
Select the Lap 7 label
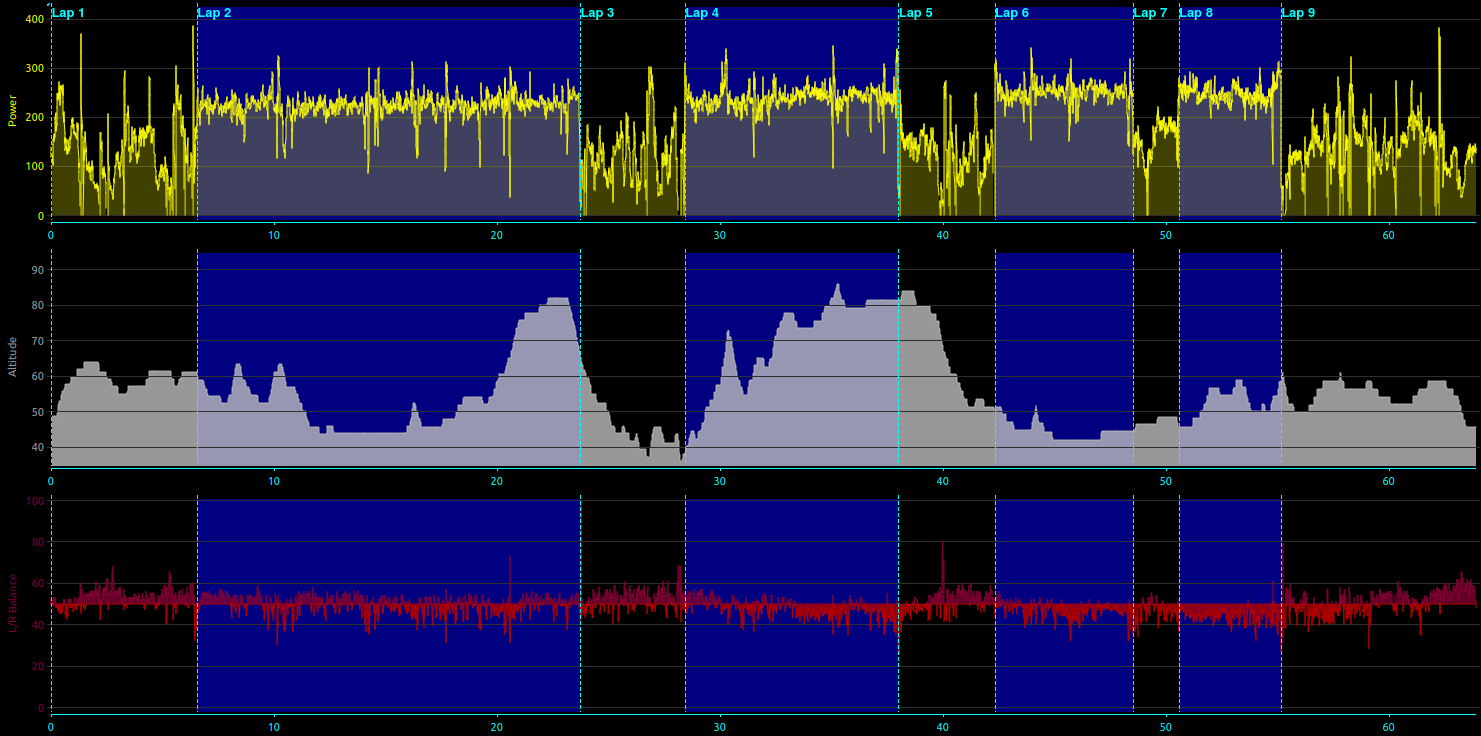[1150, 13]
